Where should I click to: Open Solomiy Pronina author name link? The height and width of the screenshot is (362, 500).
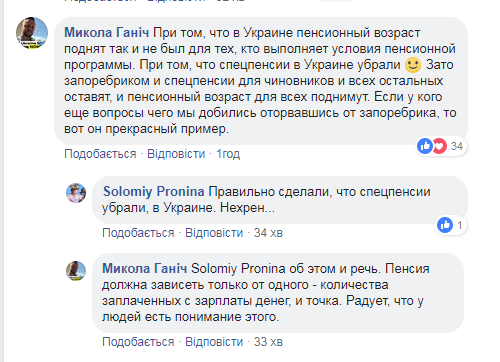153,192
